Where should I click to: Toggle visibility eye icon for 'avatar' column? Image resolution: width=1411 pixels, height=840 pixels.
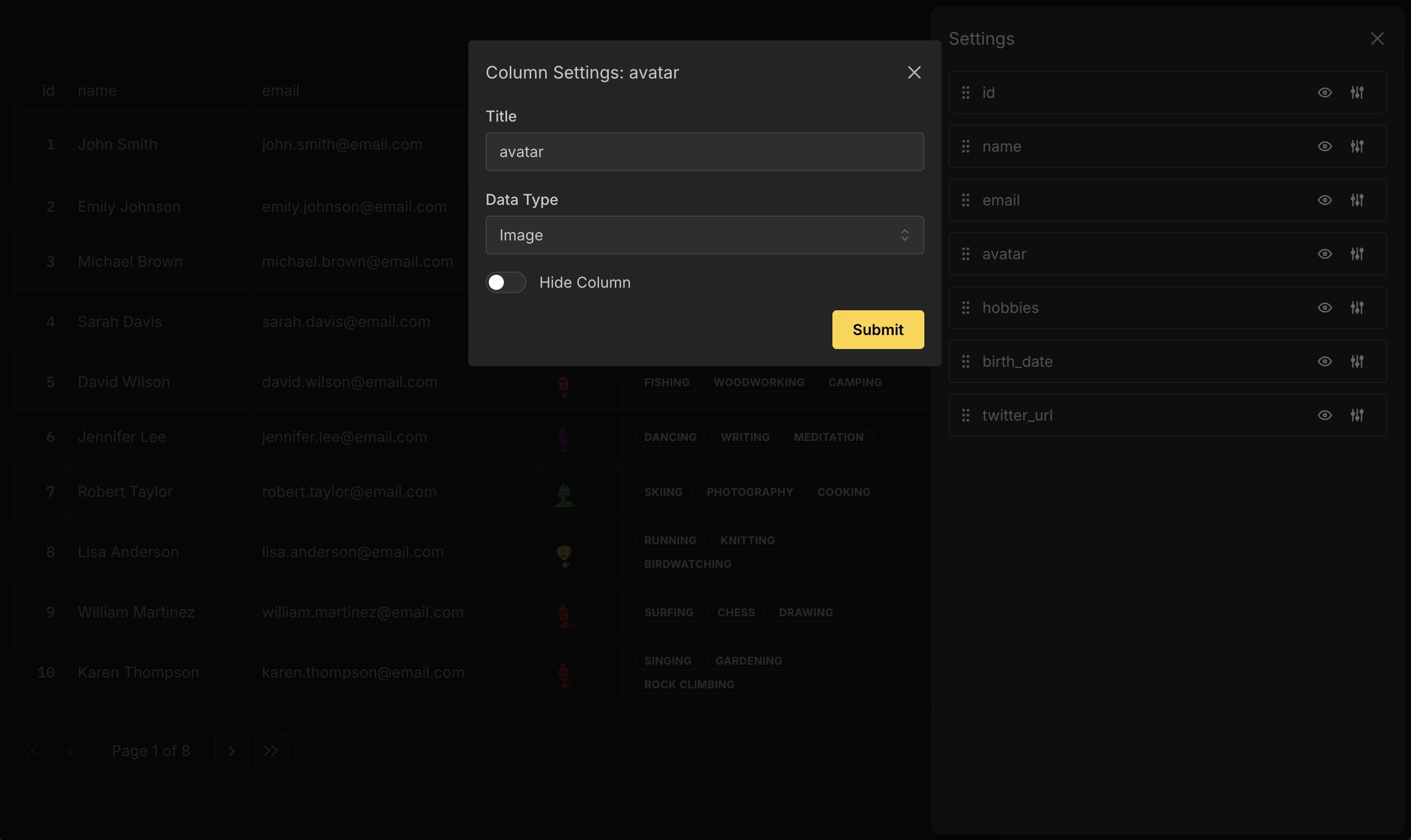pos(1325,253)
